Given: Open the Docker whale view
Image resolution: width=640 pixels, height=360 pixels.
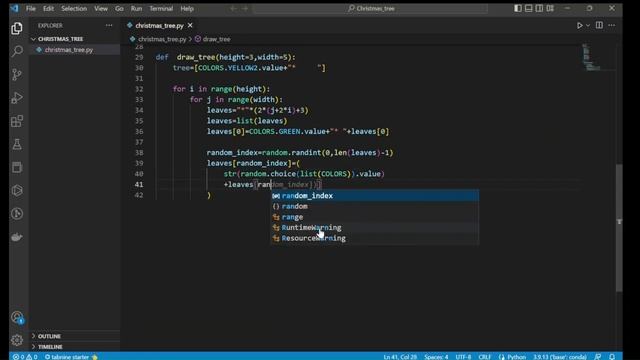Looking at the screenshot, I should pos(17,237).
